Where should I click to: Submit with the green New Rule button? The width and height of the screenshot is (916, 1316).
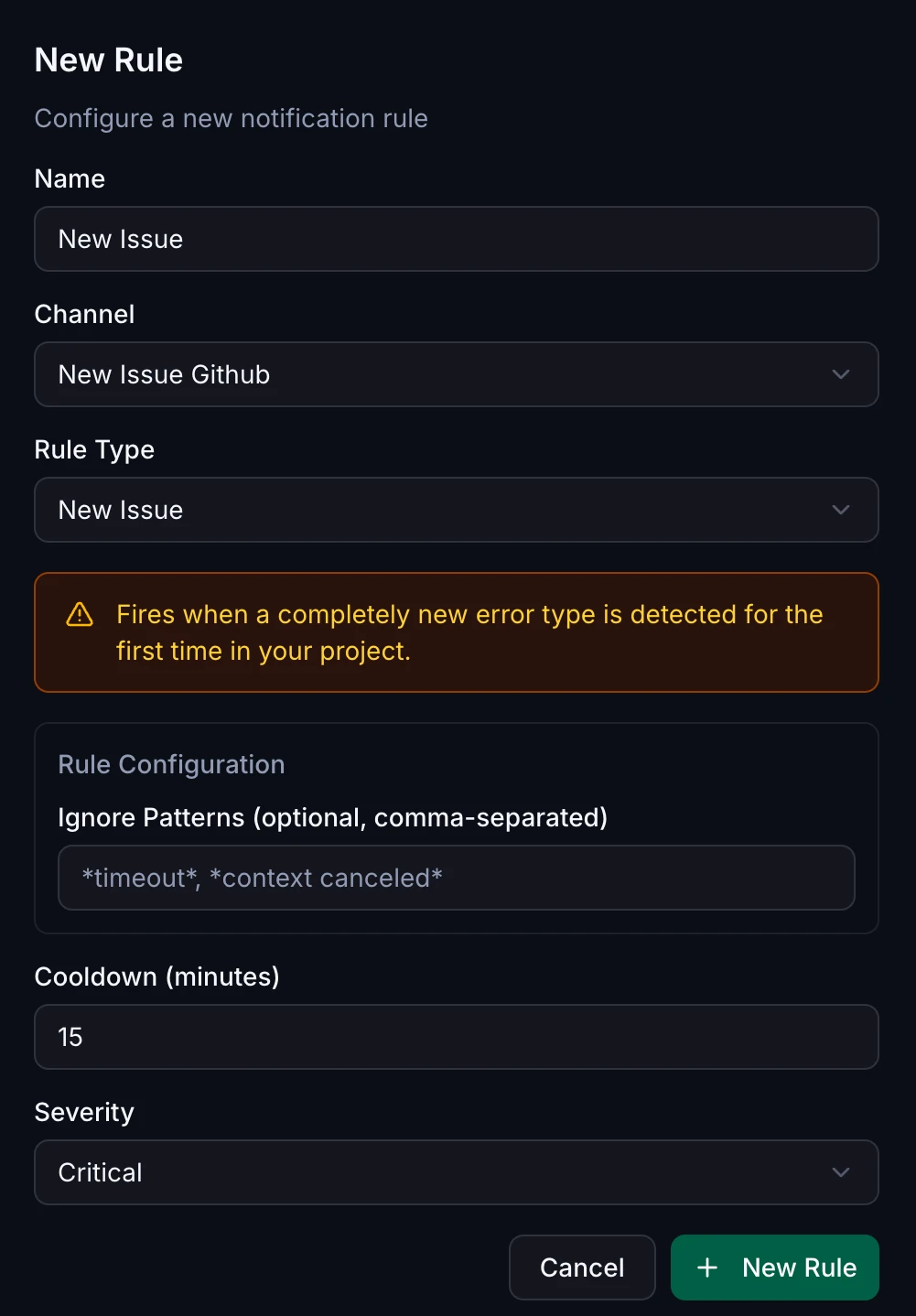point(775,1267)
